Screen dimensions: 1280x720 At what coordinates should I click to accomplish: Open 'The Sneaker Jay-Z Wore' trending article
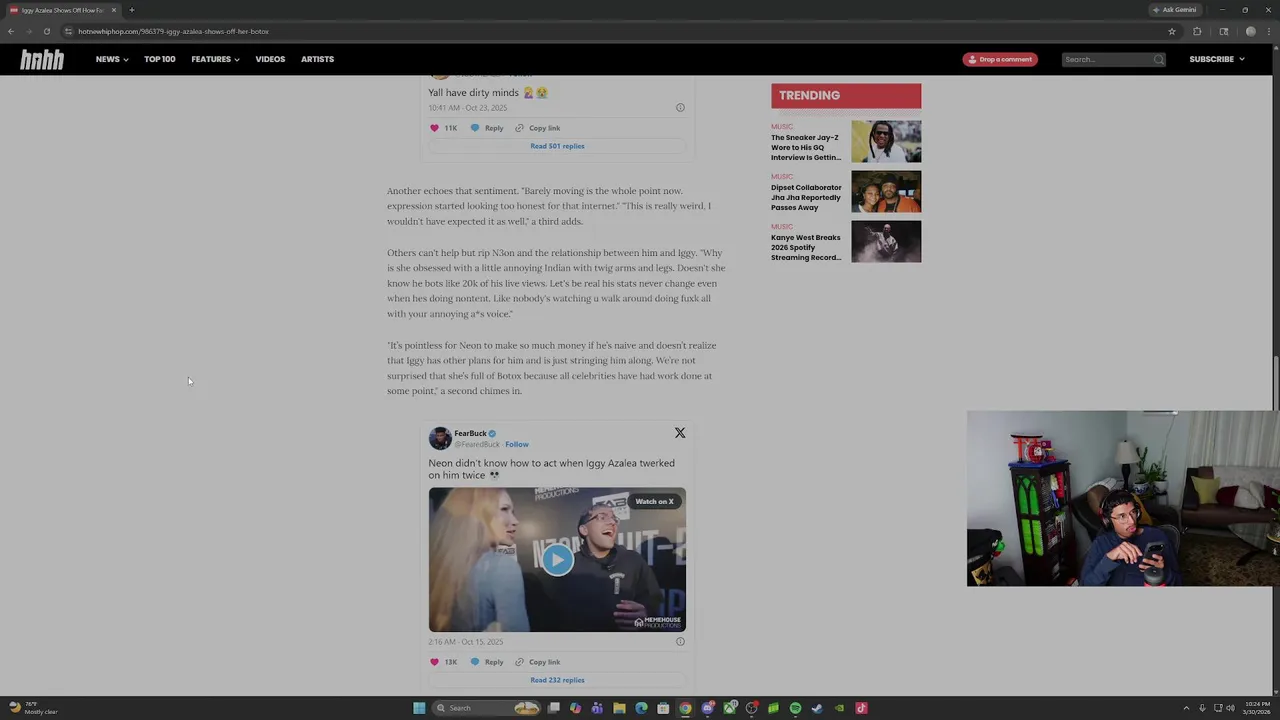pos(806,147)
